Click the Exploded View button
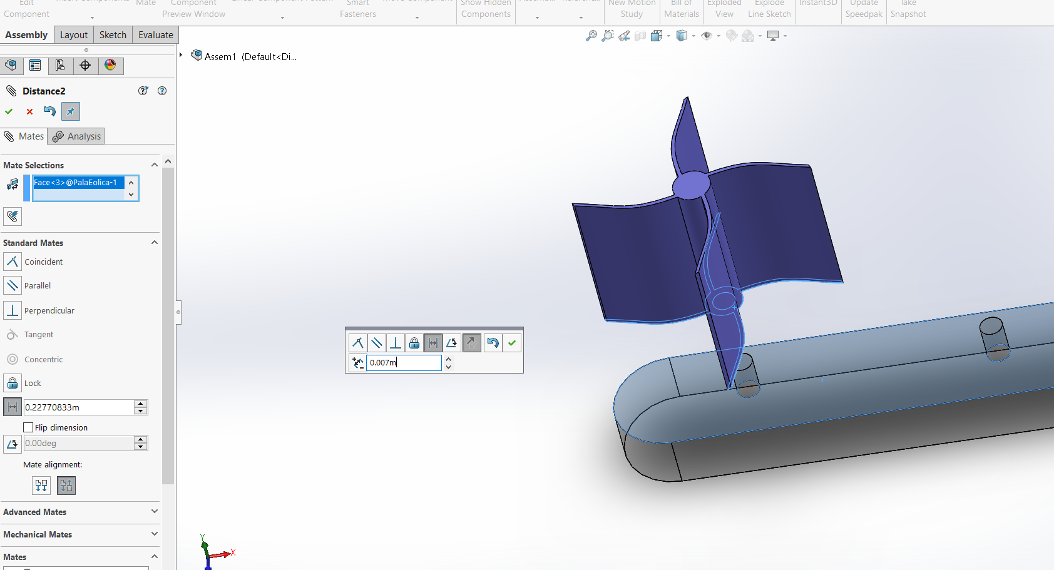Screen dimensions: 1054x570 tap(724, 9)
